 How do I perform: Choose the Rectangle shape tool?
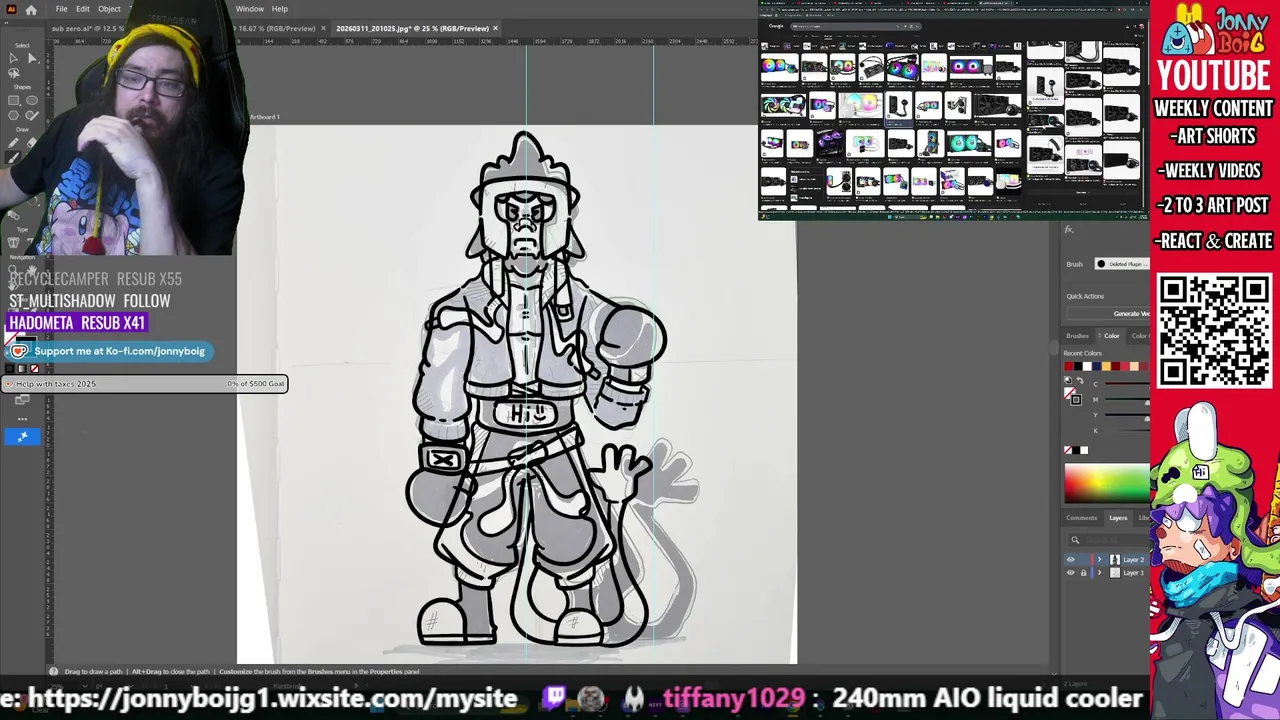13,100
